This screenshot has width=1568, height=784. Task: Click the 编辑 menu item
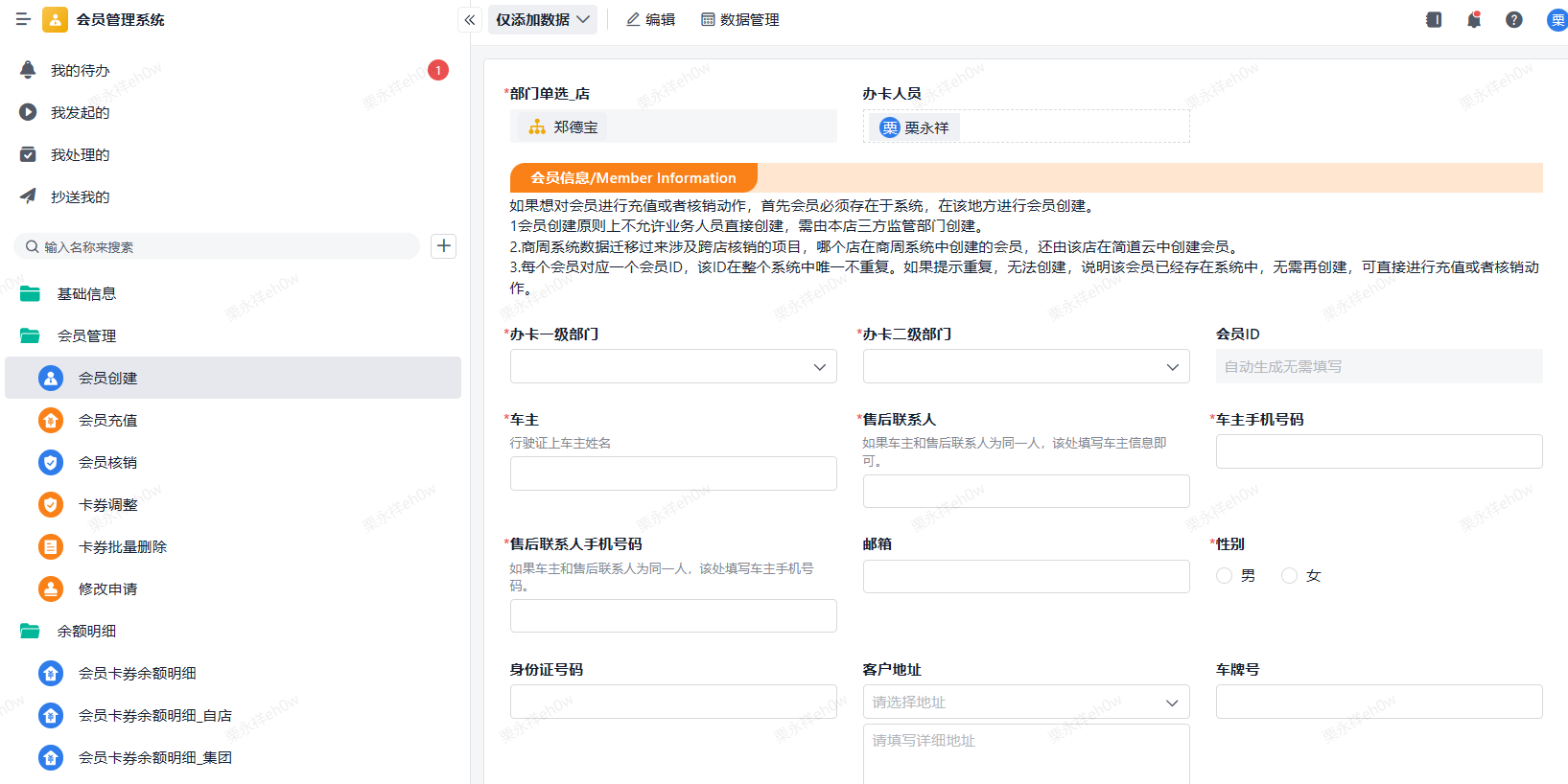pos(650,19)
